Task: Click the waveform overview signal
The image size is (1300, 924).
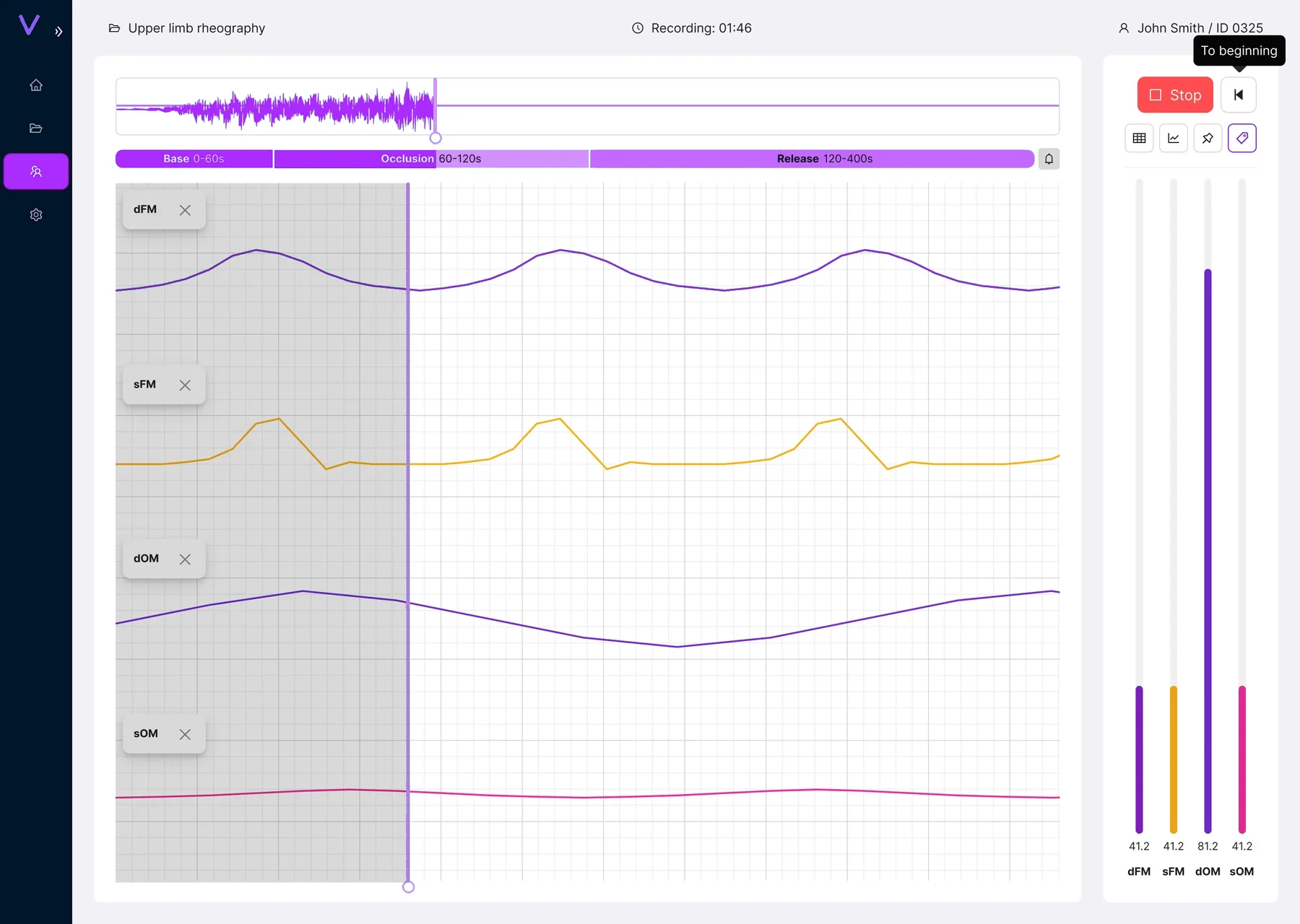Action: click(275, 108)
